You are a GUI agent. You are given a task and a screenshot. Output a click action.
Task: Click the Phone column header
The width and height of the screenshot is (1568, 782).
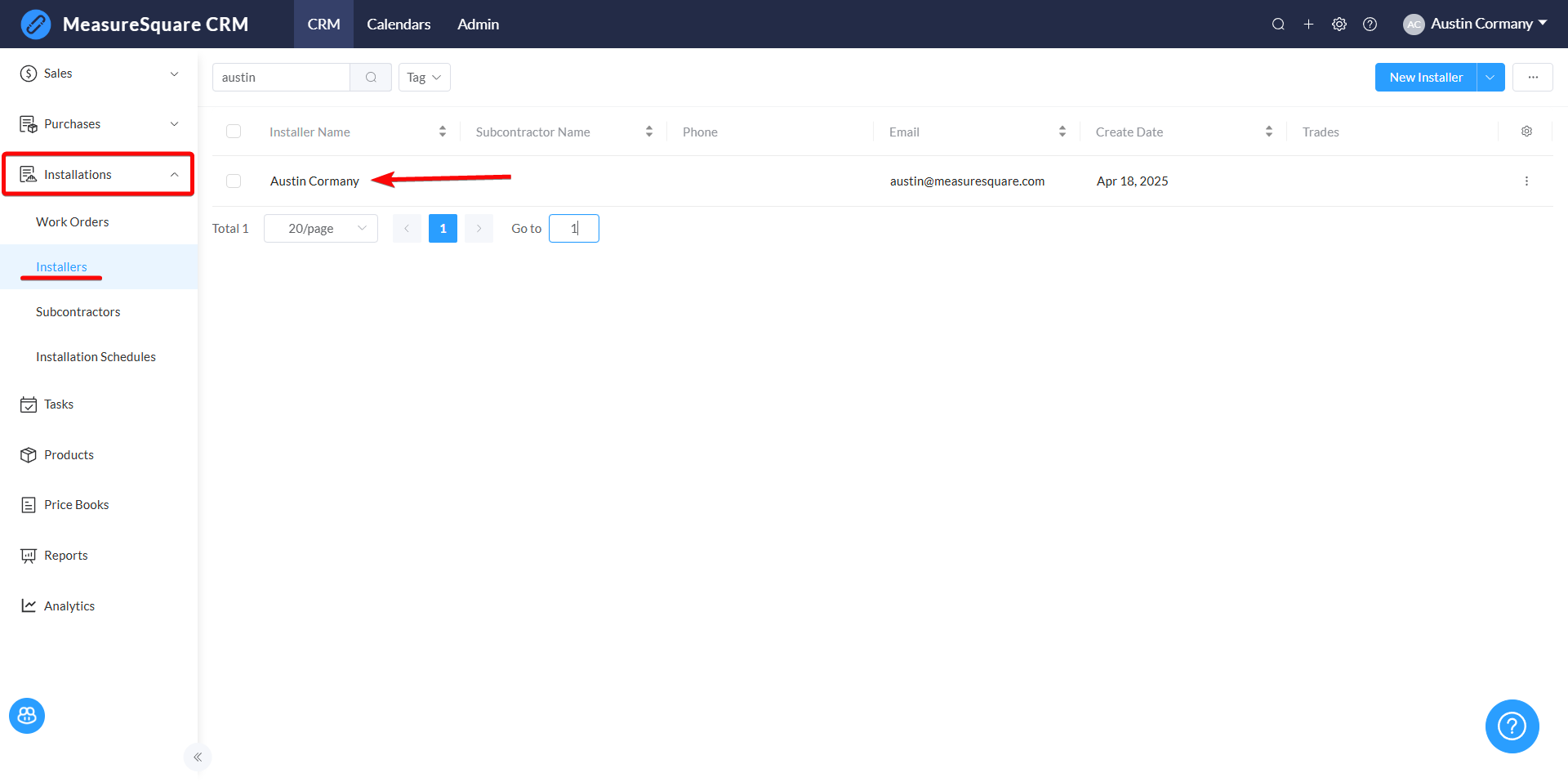pyautogui.click(x=700, y=132)
